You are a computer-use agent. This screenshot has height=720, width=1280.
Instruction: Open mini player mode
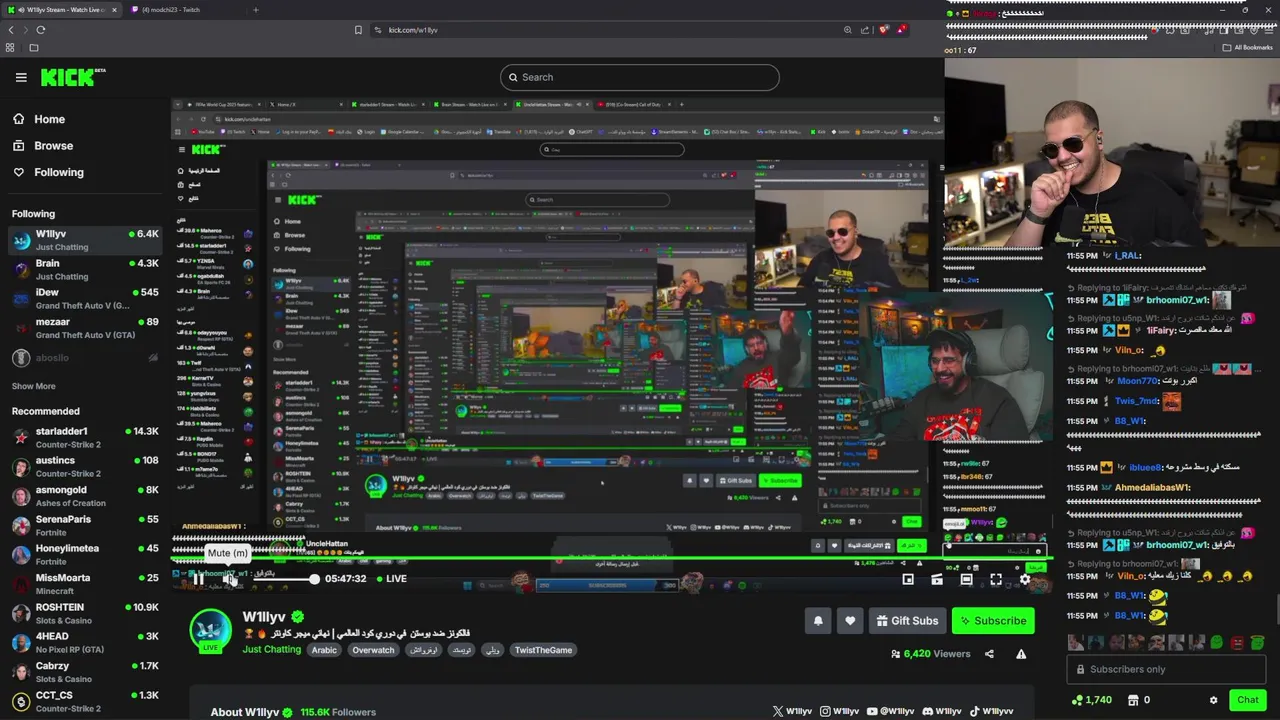click(x=908, y=579)
